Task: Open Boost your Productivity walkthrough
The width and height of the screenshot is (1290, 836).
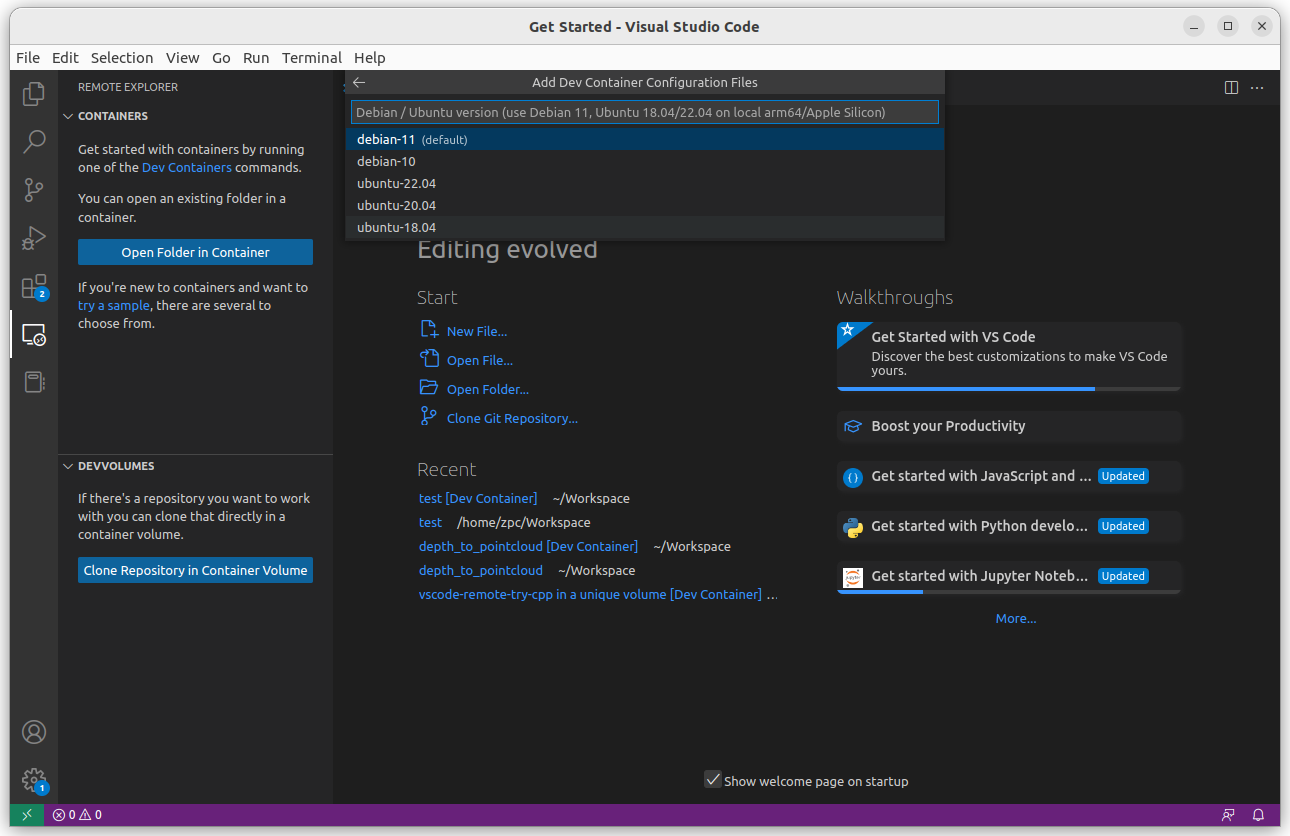Action: (x=1009, y=426)
